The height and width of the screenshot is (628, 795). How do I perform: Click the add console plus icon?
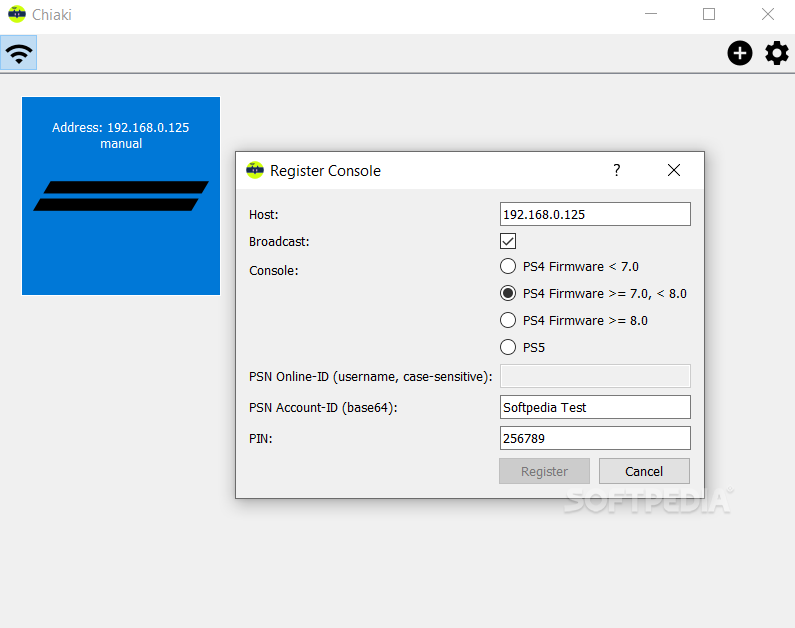[x=740, y=53]
